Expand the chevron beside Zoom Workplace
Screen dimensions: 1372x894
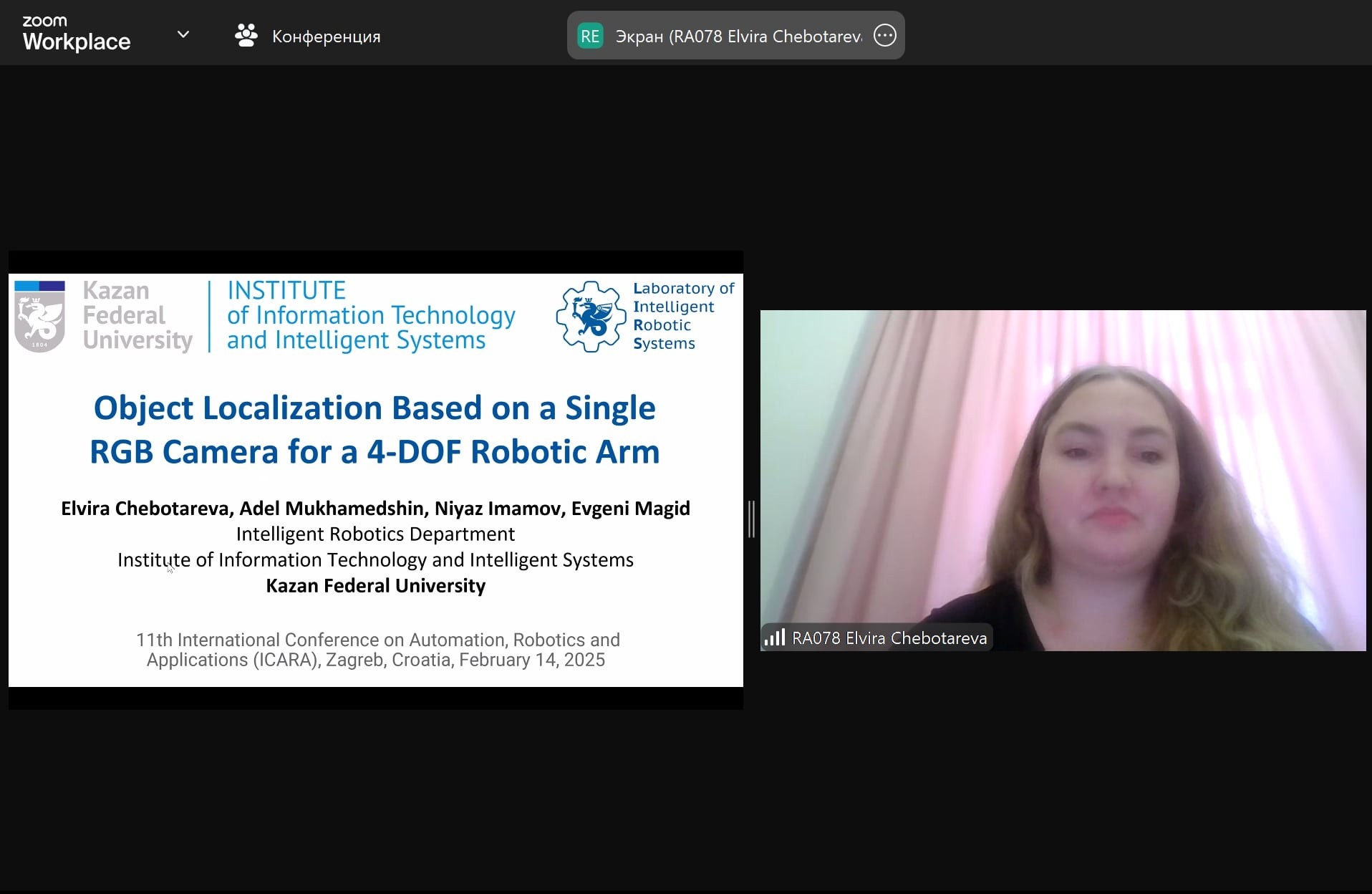pos(183,34)
